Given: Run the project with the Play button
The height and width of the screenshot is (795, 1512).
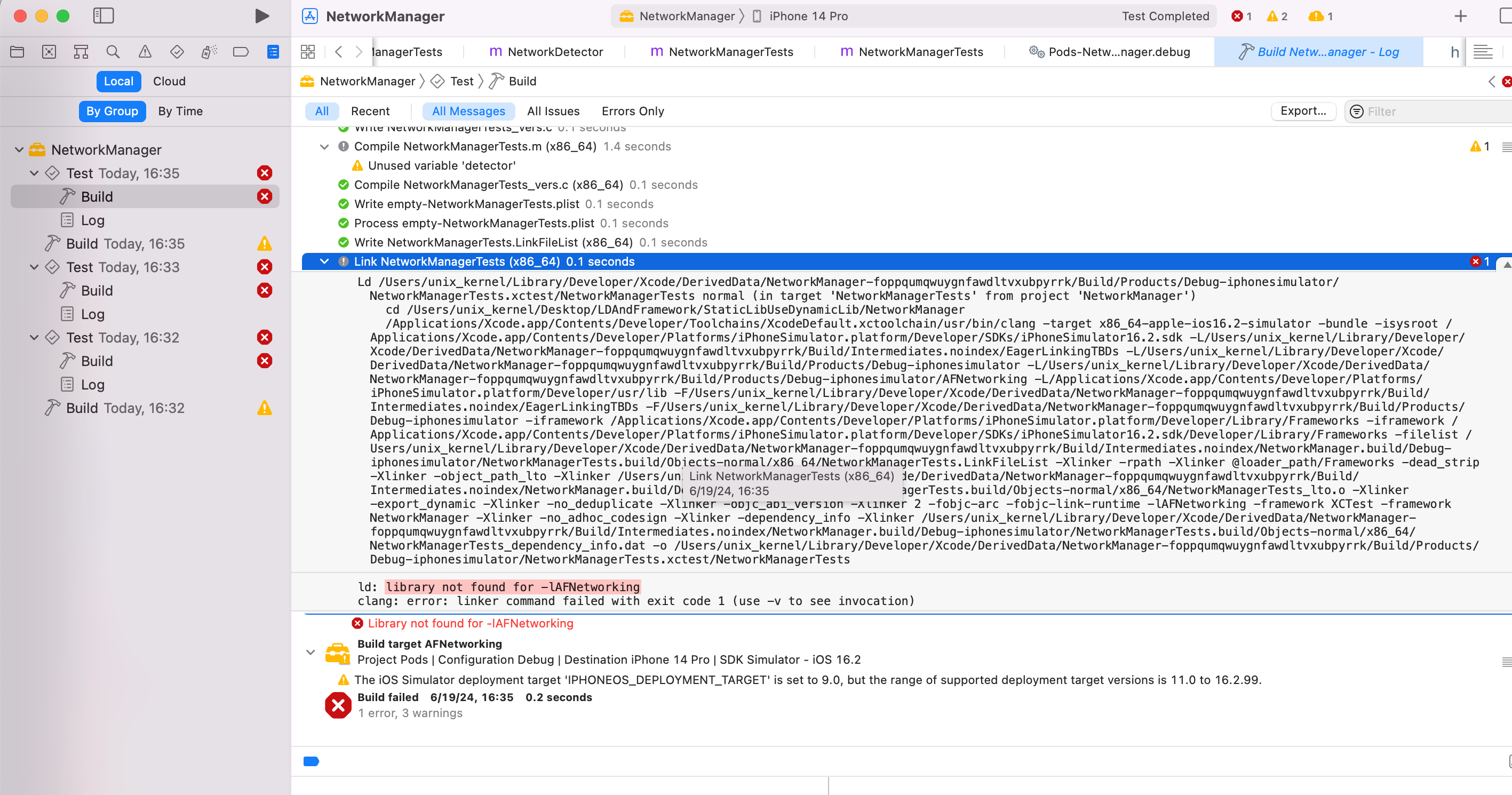Looking at the screenshot, I should [x=262, y=16].
